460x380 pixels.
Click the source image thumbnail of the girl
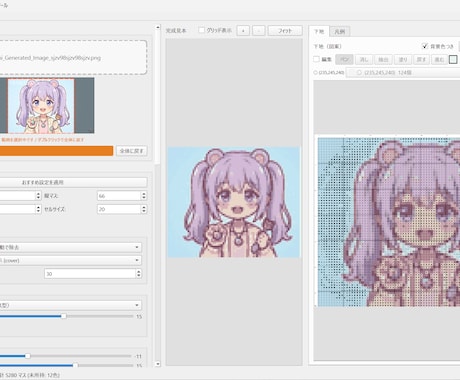pyautogui.click(x=41, y=106)
